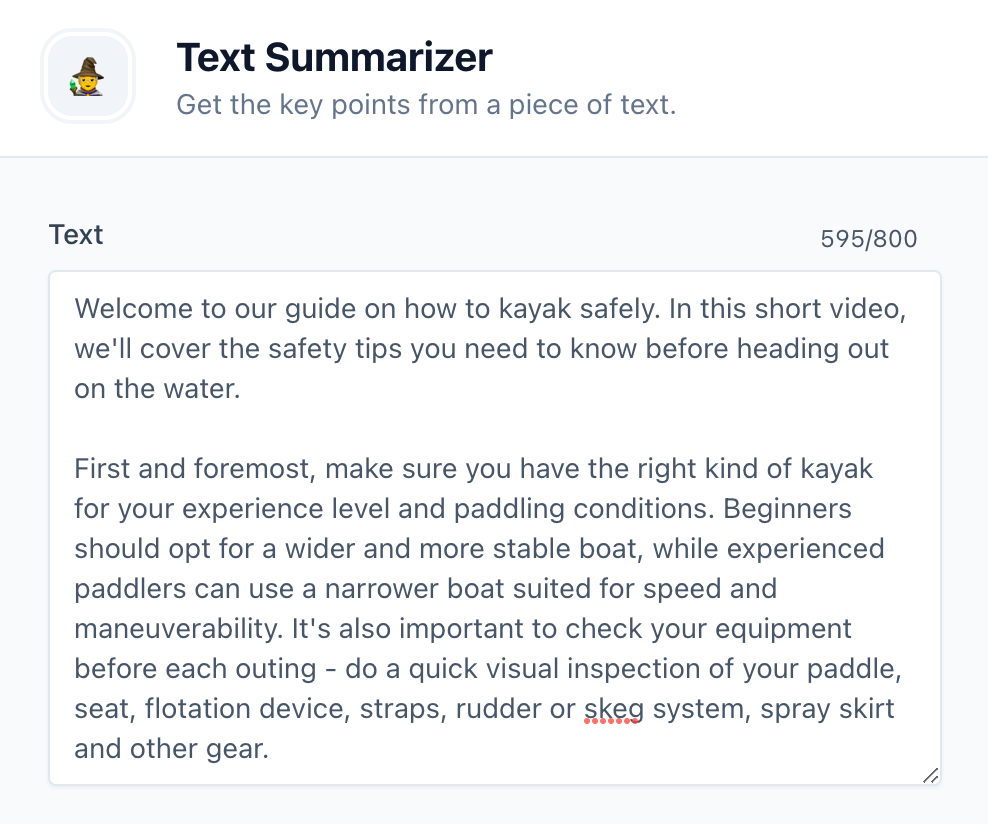Select the misspelled word skeg
988x824 pixels.
pyautogui.click(x=612, y=709)
